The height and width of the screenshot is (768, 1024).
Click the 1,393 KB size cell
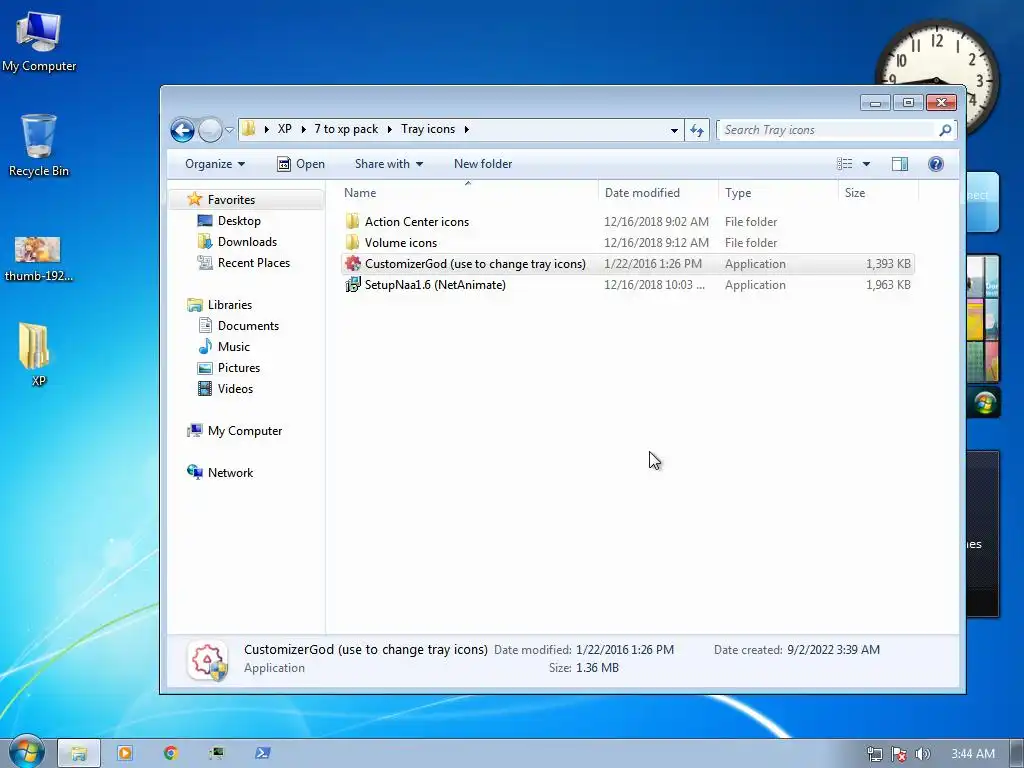coord(888,264)
